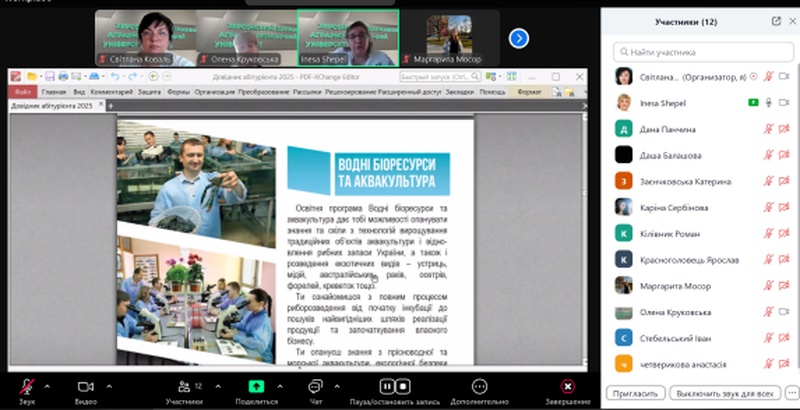This screenshot has height=410, width=800.
Task: Switch to the Главная ribbon tab
Action: 54,92
